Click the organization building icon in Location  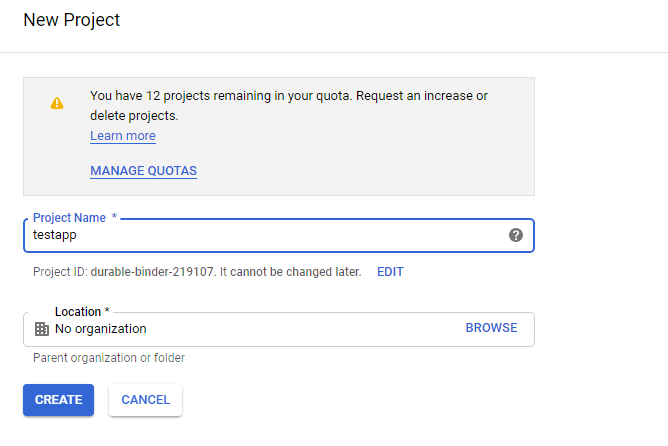42,329
